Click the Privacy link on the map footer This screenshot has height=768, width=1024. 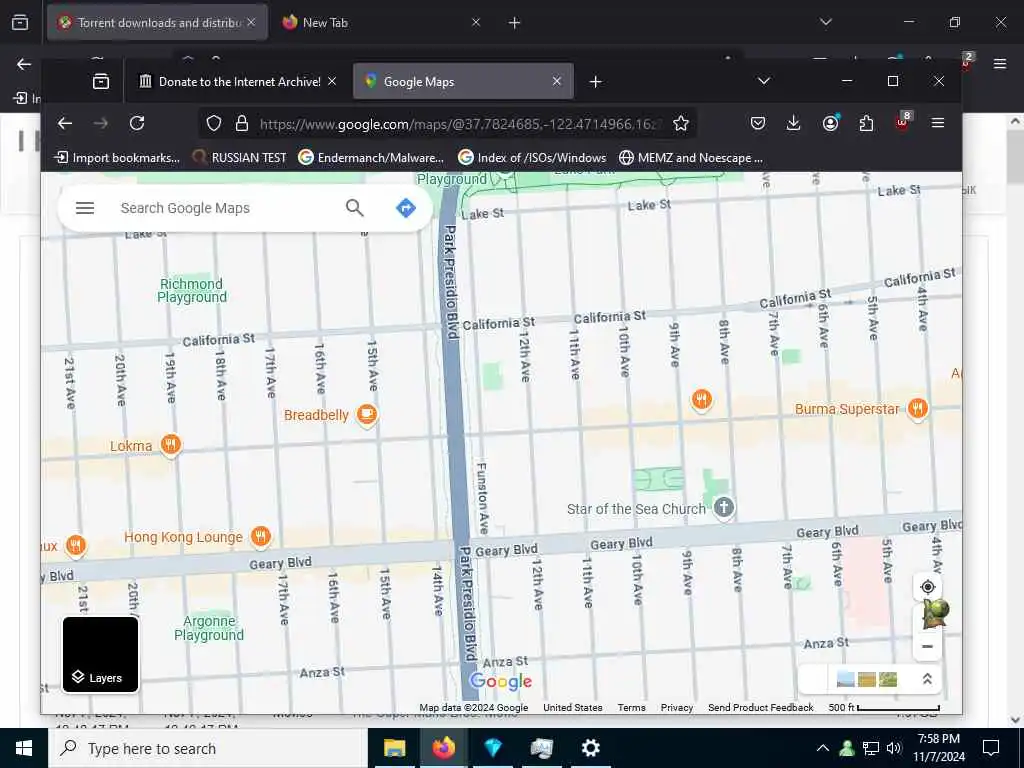pyautogui.click(x=677, y=707)
